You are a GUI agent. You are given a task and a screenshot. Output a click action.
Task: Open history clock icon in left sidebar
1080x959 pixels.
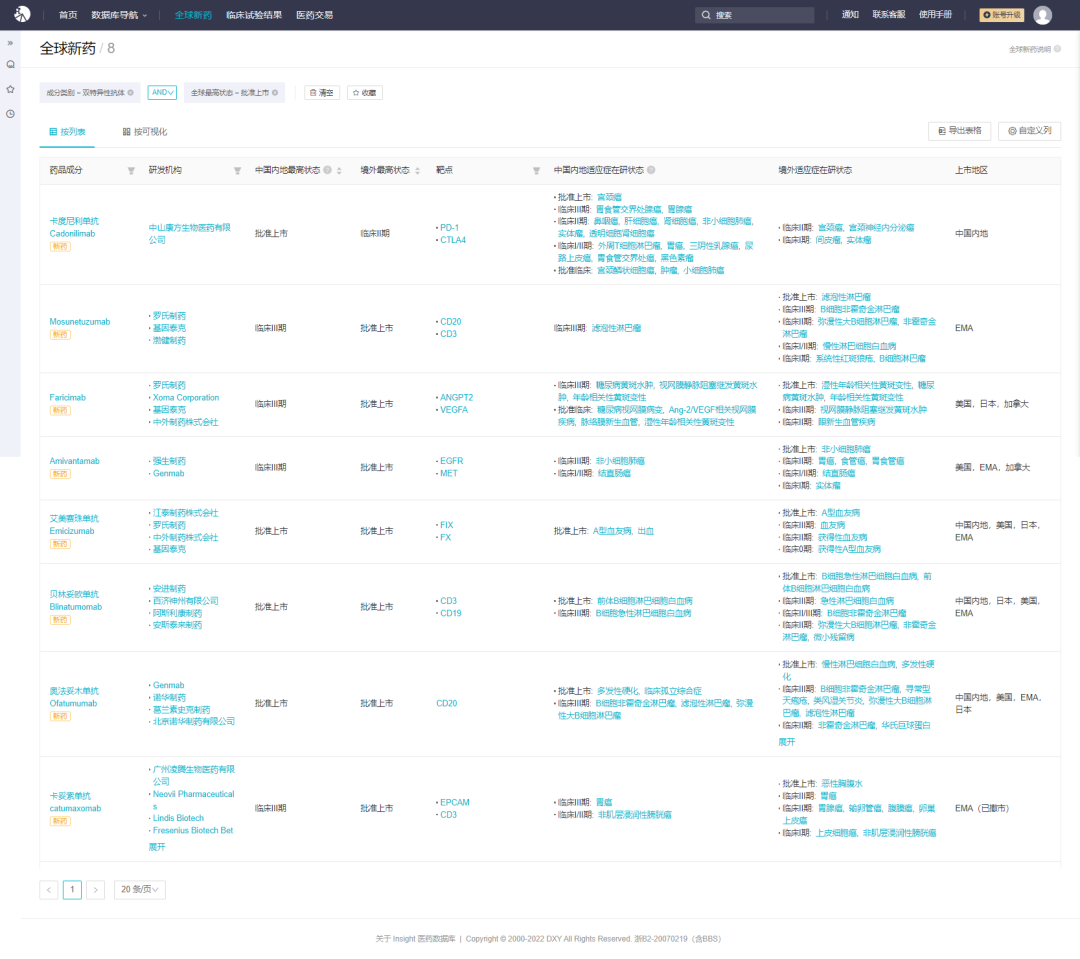click(x=10, y=114)
